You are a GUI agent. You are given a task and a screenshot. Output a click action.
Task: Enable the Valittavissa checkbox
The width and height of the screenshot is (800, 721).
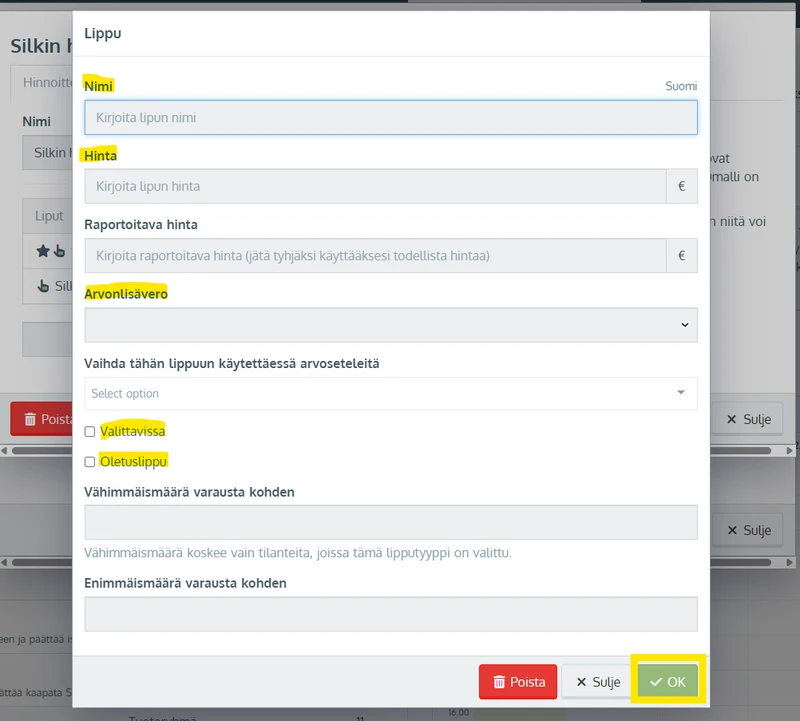90,432
